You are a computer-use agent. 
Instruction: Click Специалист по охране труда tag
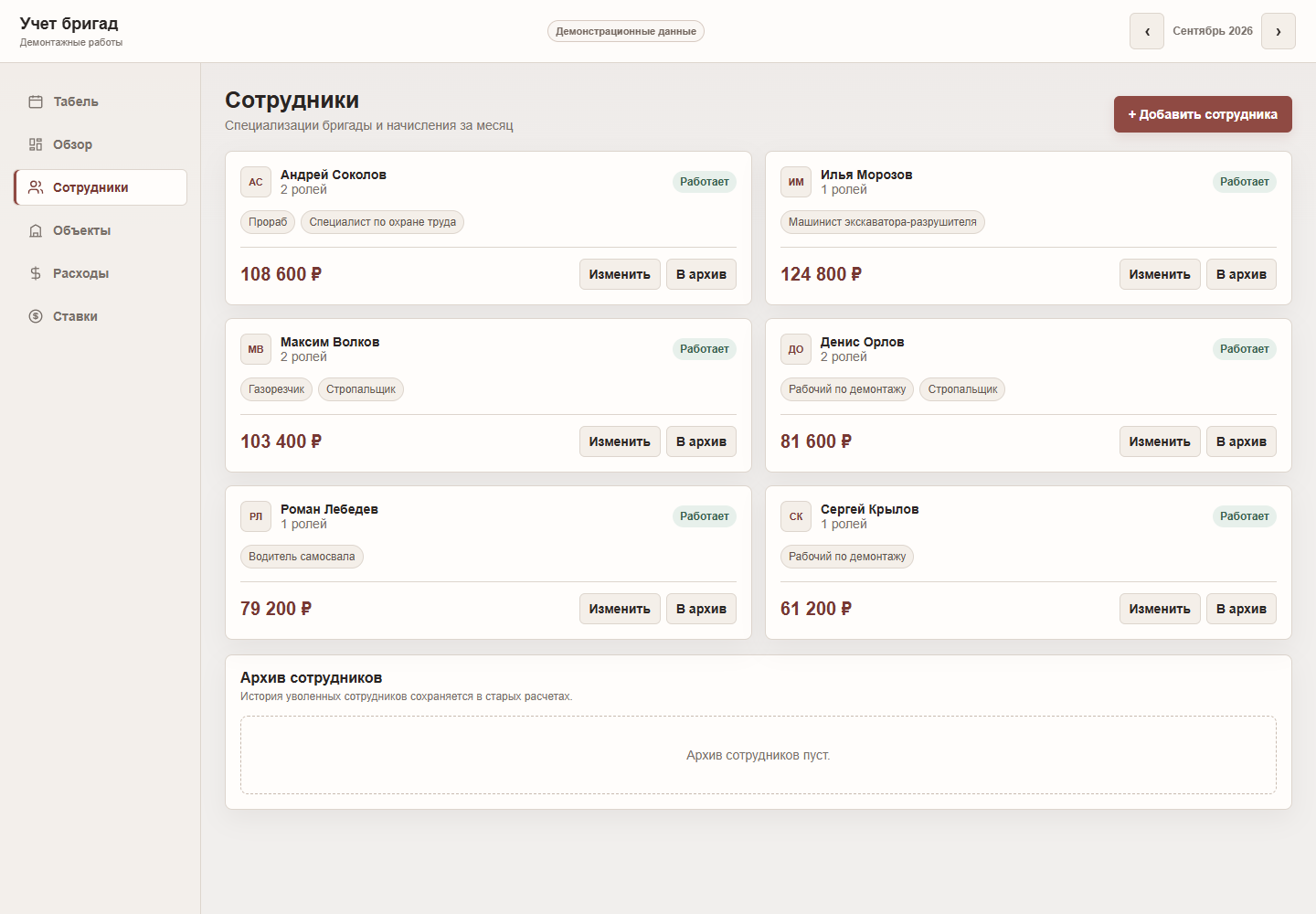(382, 222)
